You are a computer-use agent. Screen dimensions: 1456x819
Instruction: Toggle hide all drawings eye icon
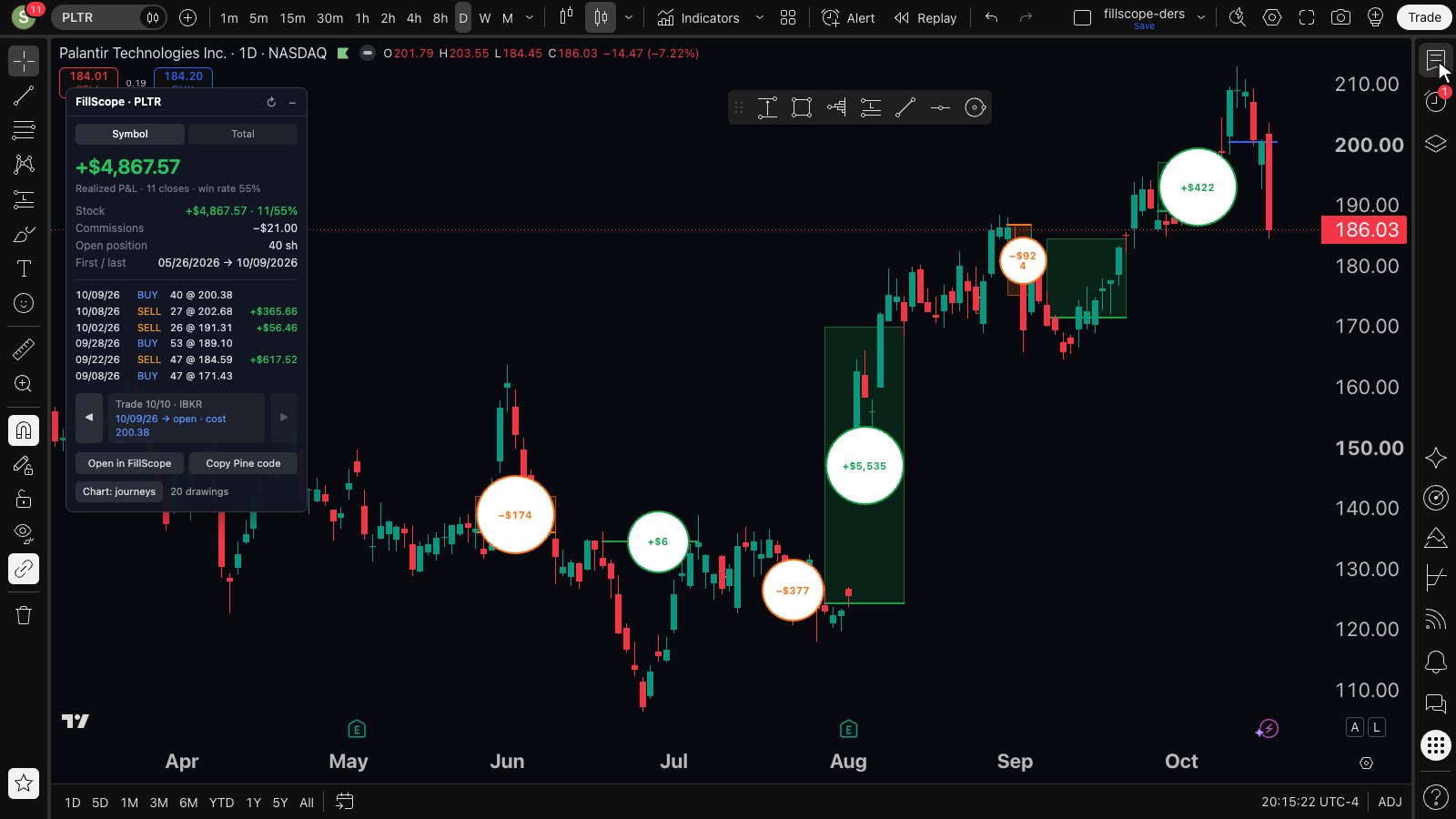click(x=24, y=533)
